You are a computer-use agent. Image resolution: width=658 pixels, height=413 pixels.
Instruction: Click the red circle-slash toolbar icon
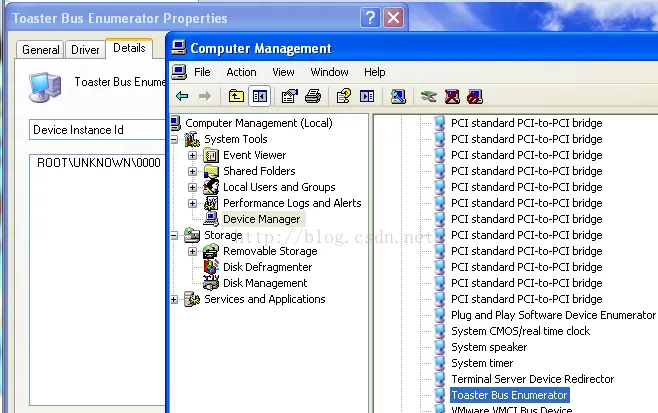pos(475,97)
